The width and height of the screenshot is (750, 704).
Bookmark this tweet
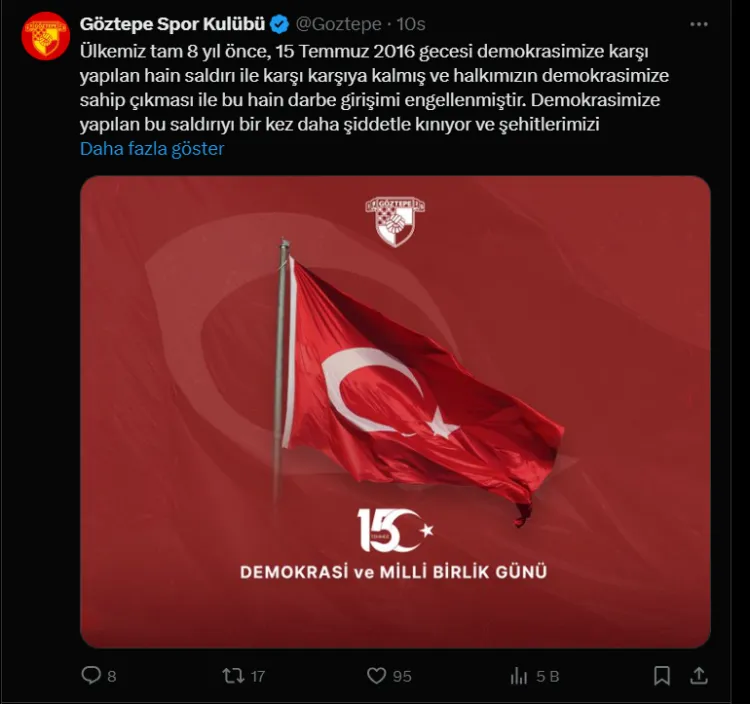coord(662,676)
